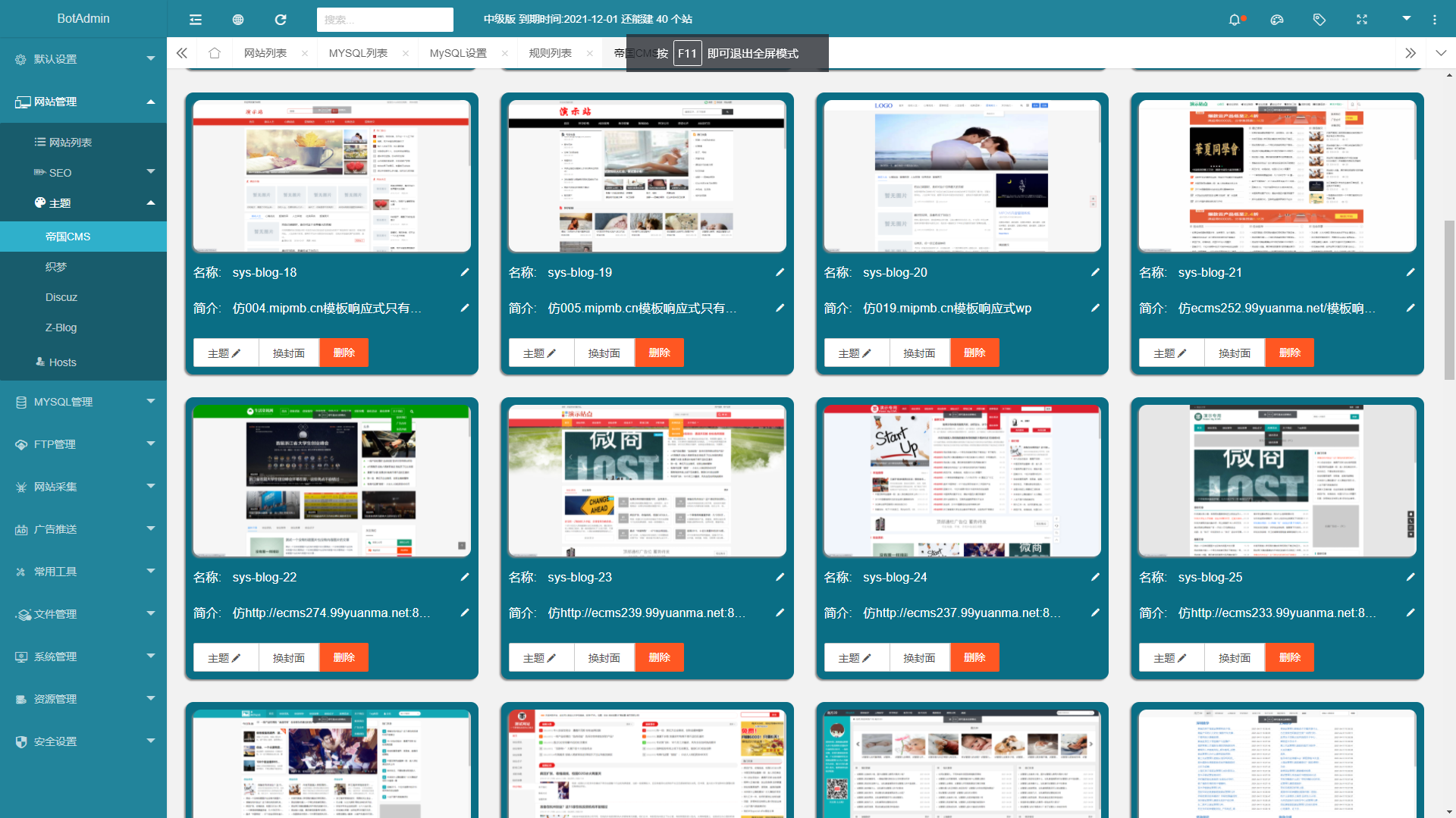
Task: Toggle the sidebar collapse icon
Action: point(196,20)
